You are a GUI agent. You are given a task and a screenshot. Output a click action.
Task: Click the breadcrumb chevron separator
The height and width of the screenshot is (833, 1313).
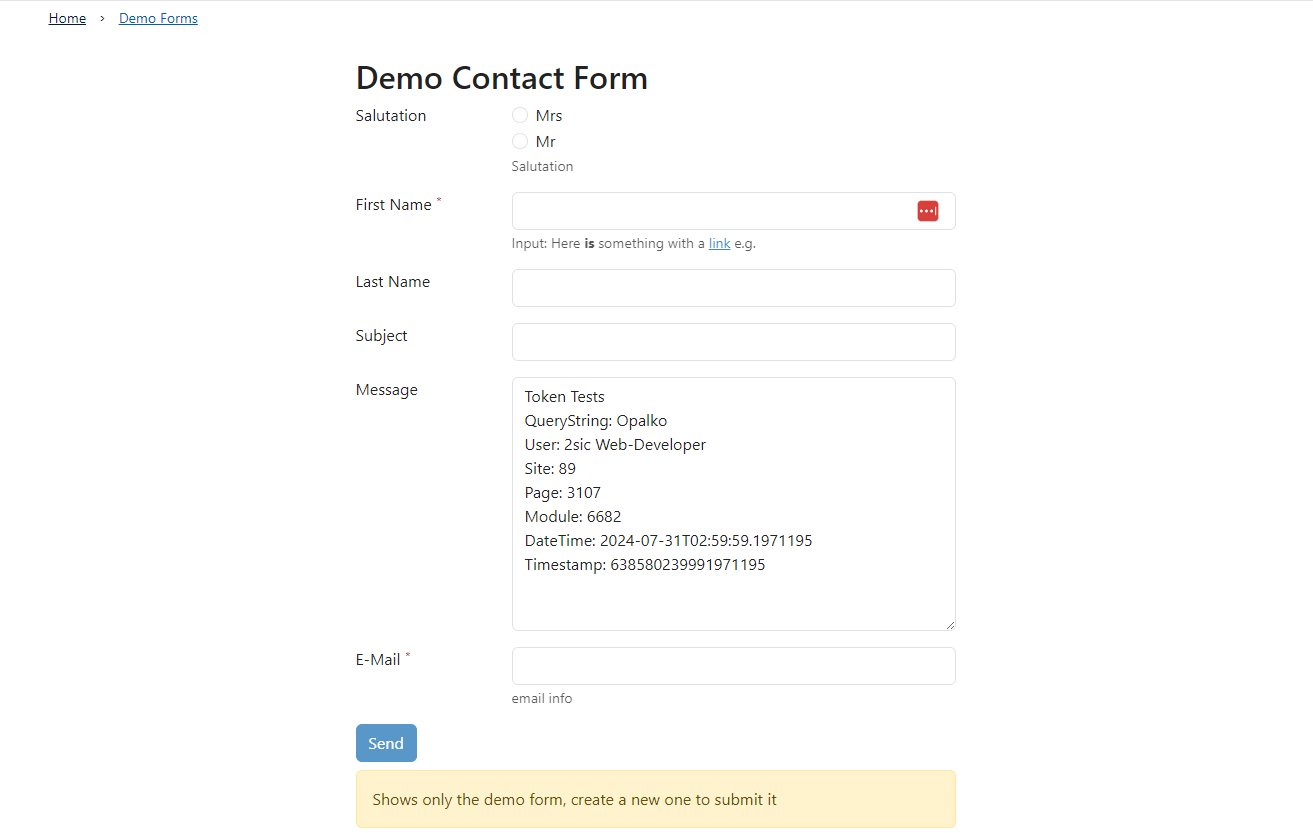102,19
